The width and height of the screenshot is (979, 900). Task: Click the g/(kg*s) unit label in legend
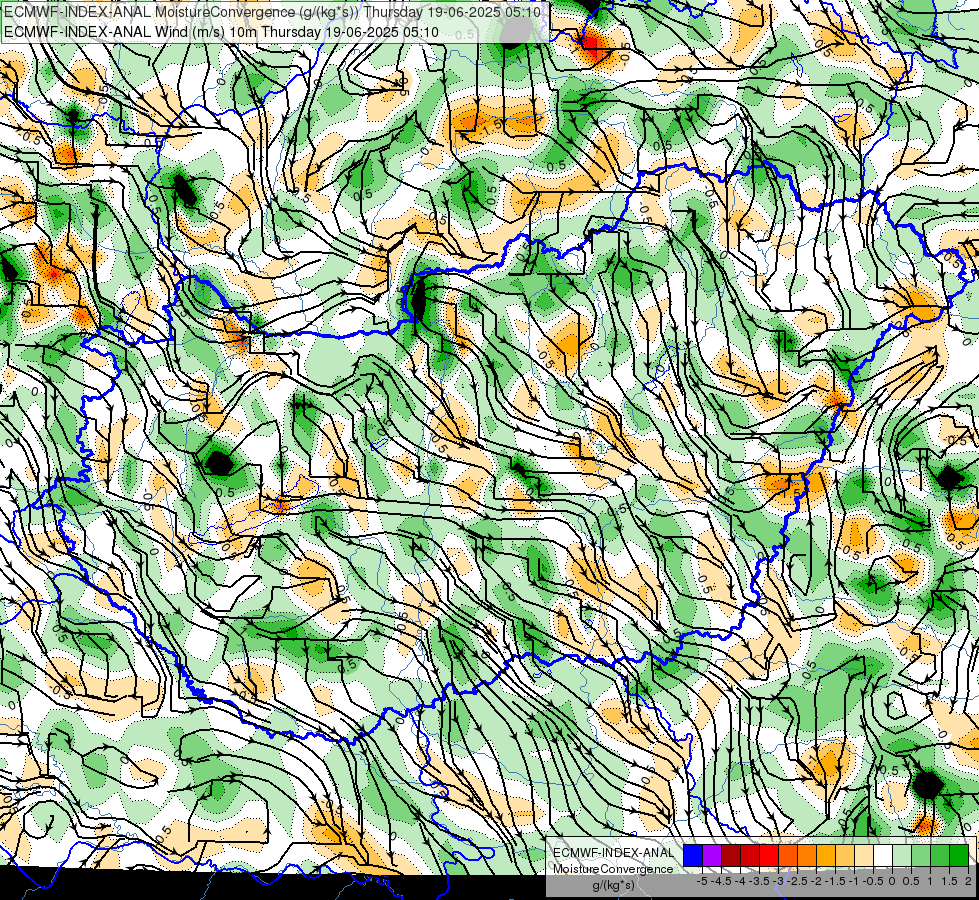614,886
